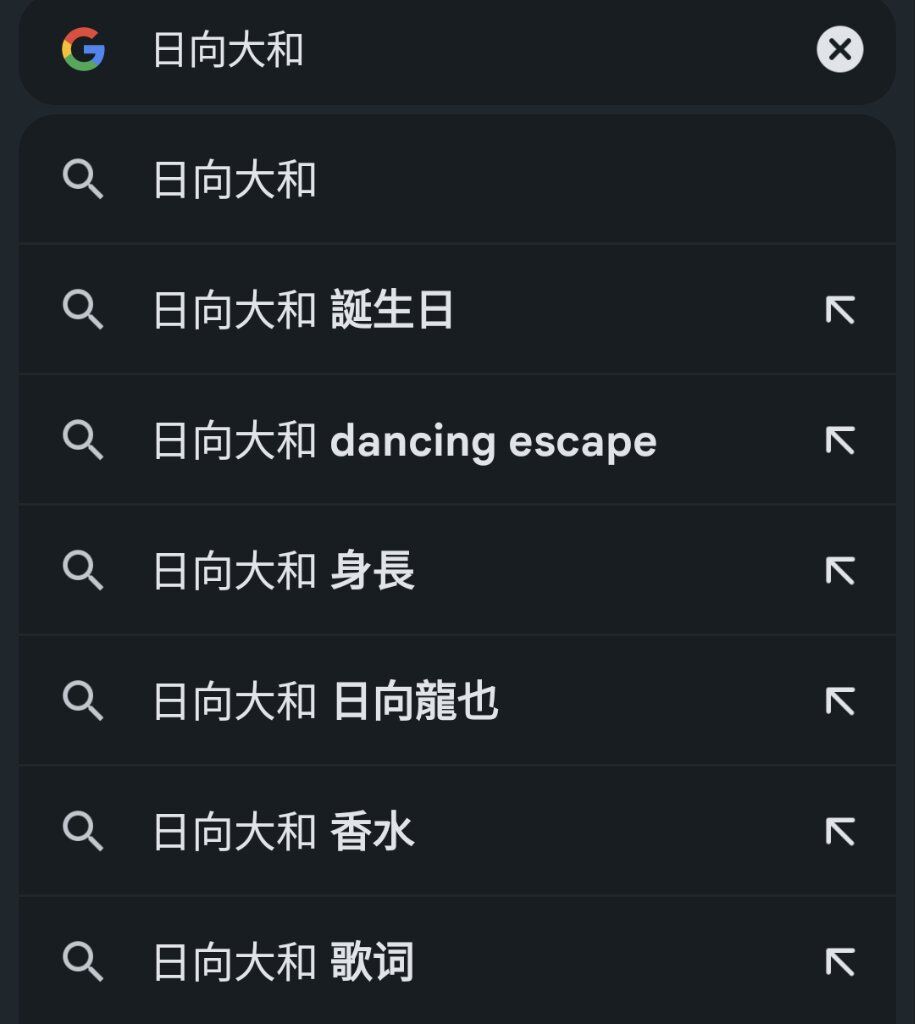Click the Google logo icon

pos(83,49)
